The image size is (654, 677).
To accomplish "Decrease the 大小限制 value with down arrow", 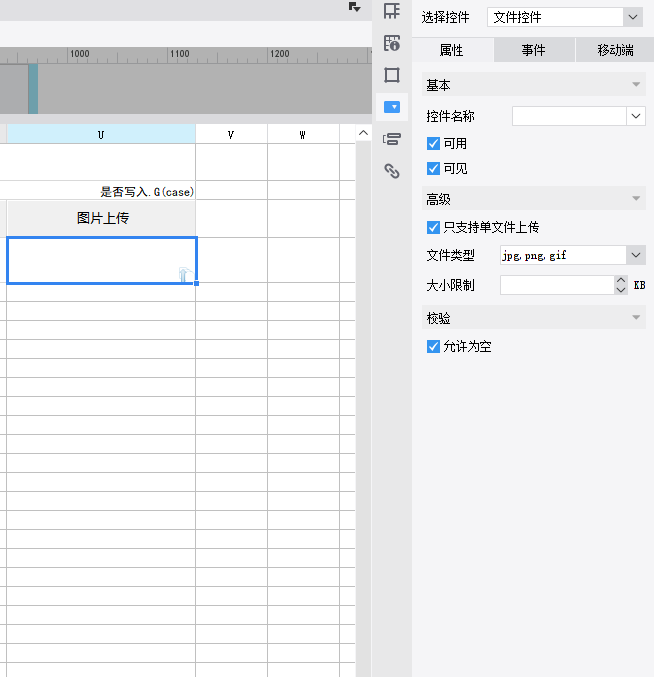I will click(x=621, y=290).
